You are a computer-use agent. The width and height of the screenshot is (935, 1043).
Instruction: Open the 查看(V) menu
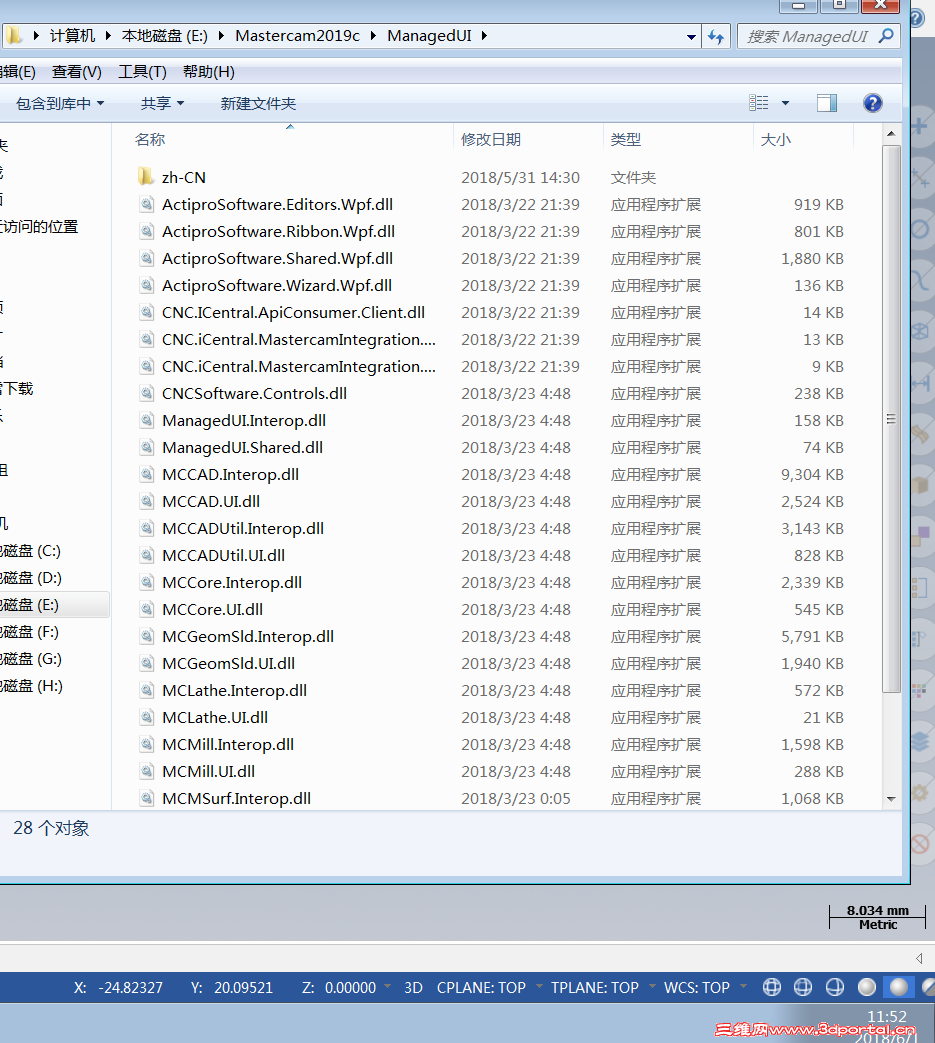pyautogui.click(x=76, y=72)
